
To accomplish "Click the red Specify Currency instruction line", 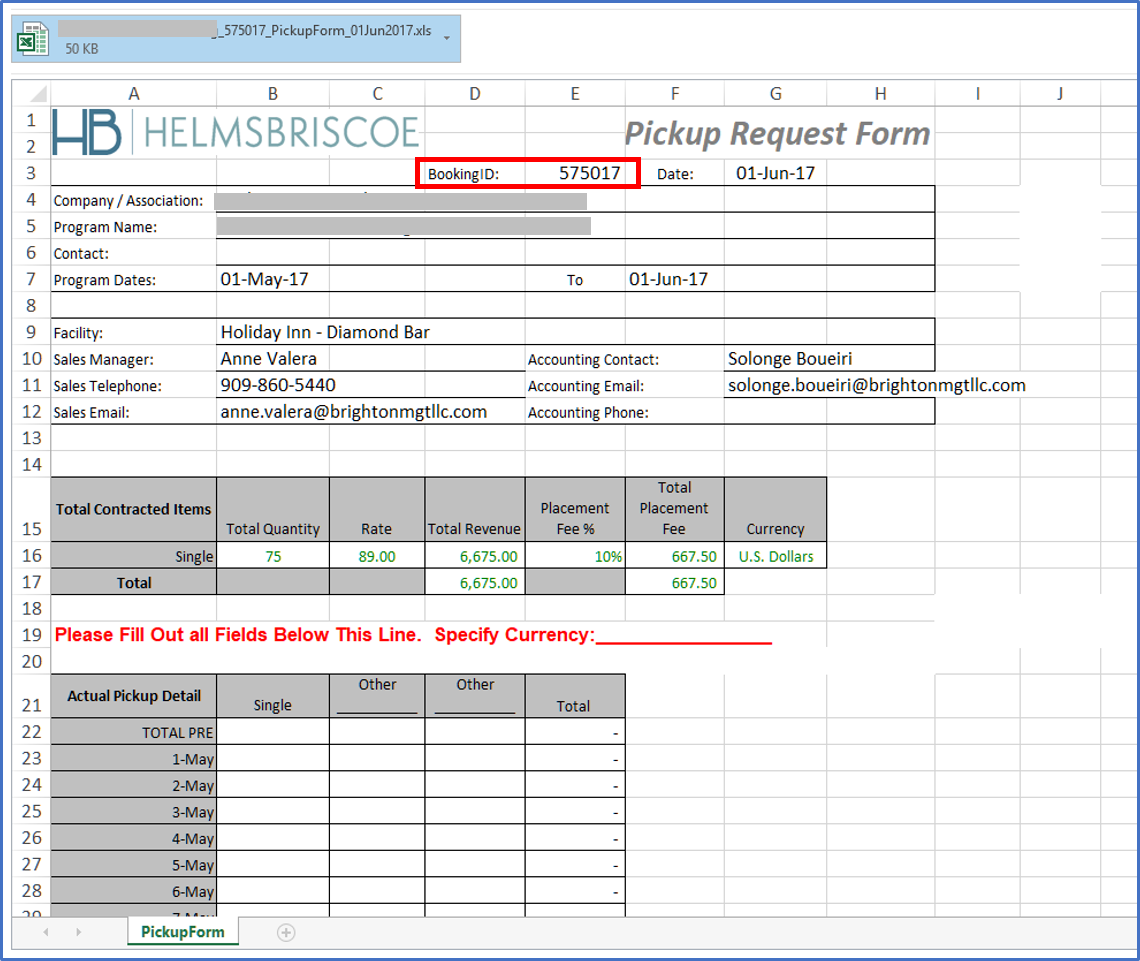I will pos(414,637).
